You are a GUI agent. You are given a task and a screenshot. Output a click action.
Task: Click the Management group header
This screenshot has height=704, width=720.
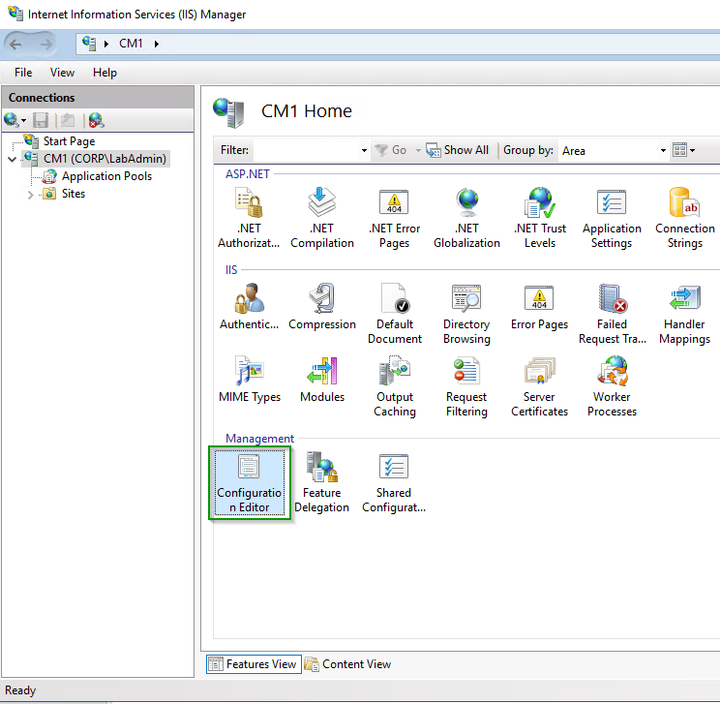point(259,439)
